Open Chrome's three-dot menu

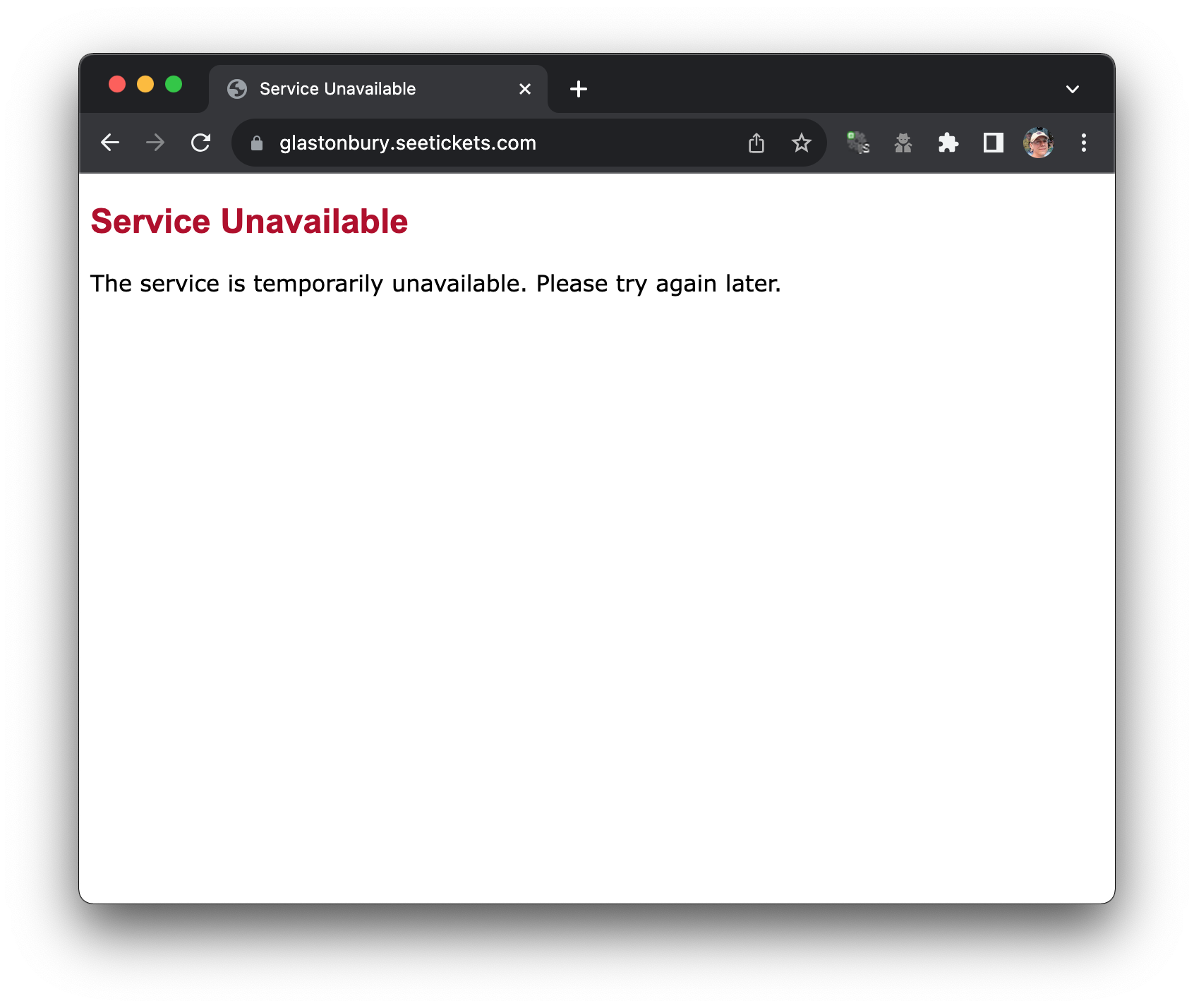tap(1084, 143)
